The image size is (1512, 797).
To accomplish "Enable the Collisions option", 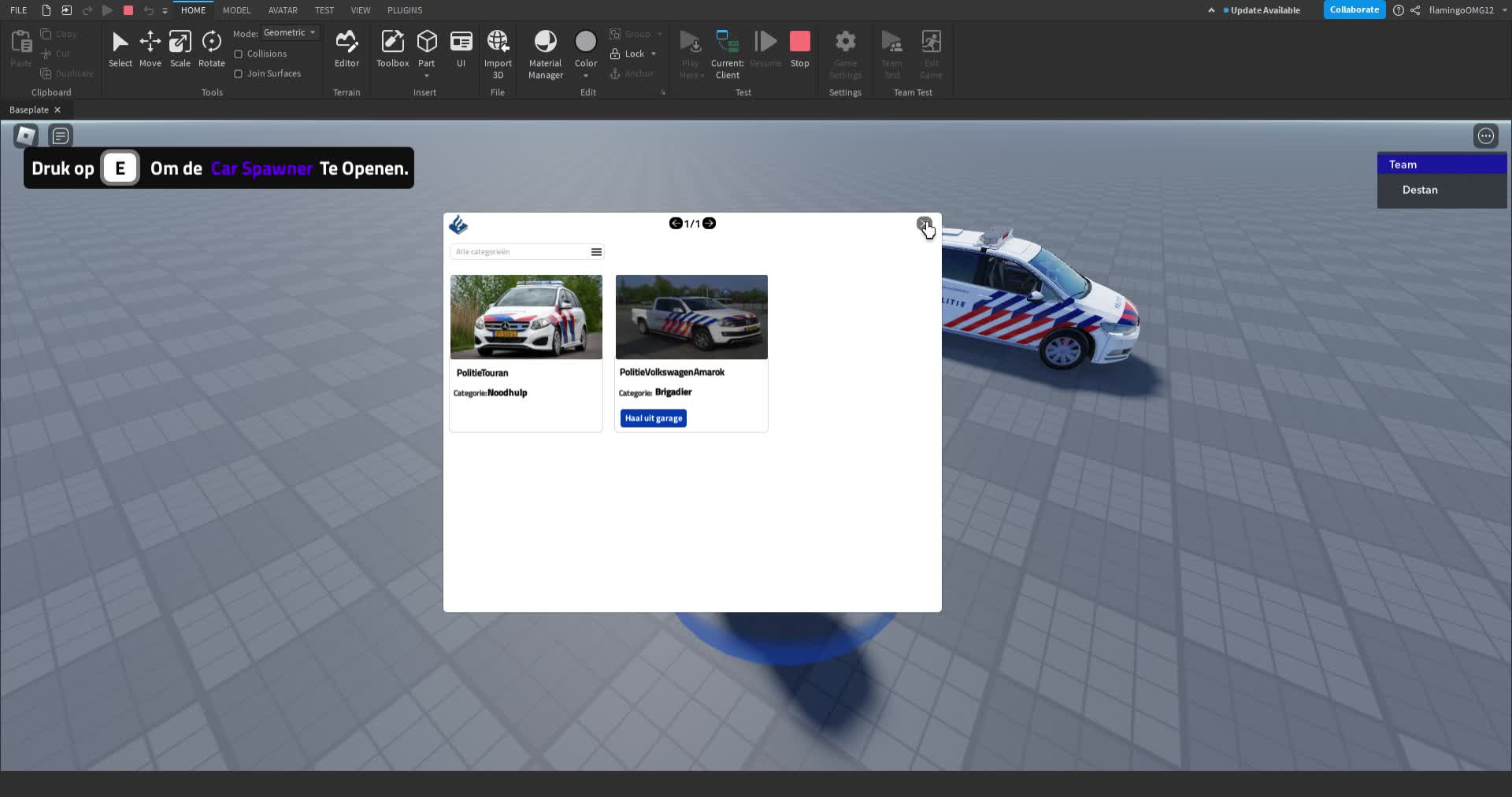I will (239, 53).
